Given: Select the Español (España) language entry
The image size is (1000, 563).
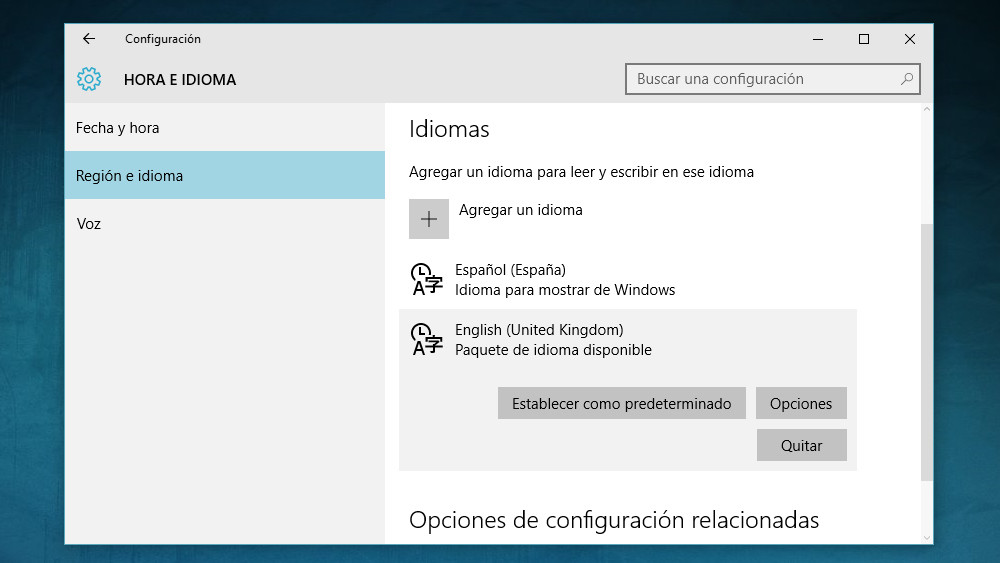Looking at the screenshot, I should [628, 279].
